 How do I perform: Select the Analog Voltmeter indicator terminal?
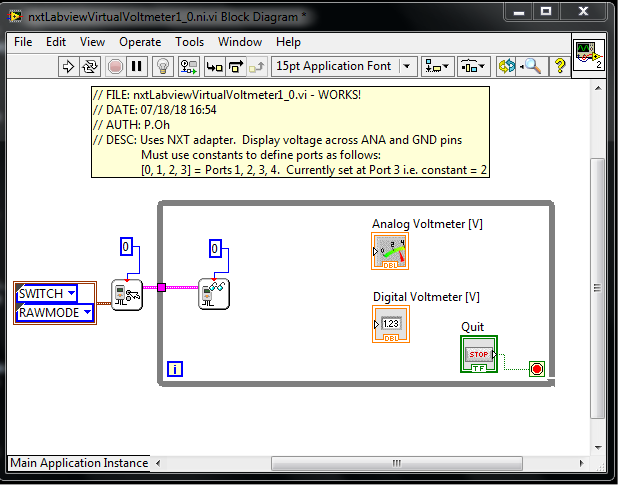point(390,251)
